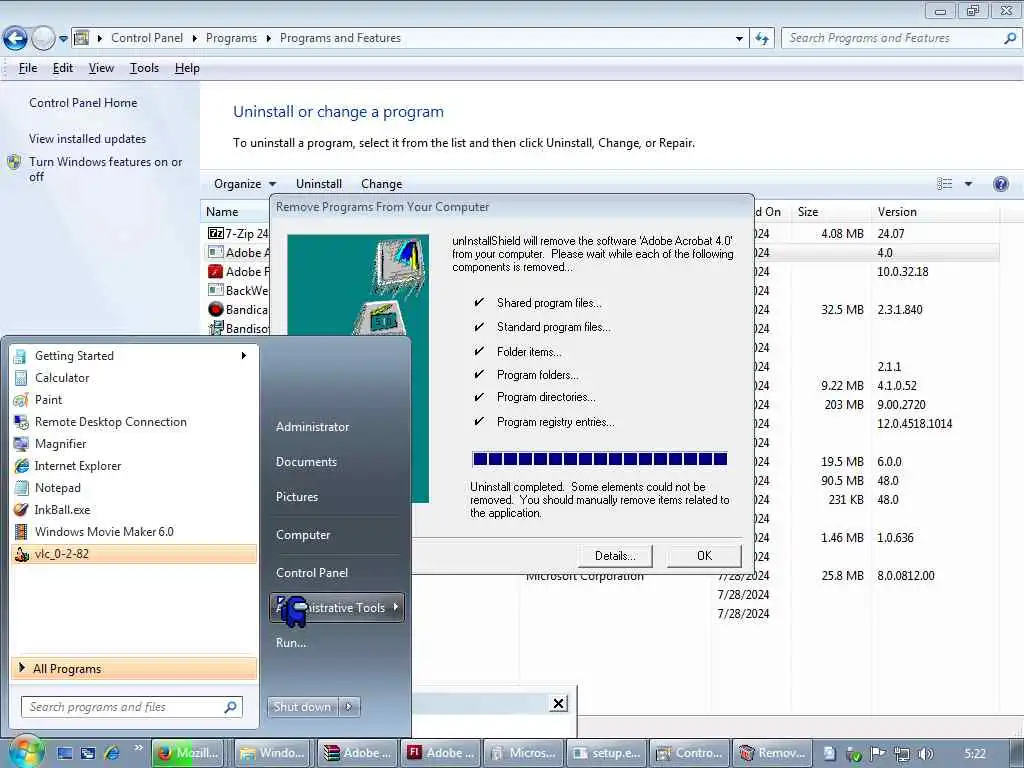Expand All Programs in Start menu
1024x768 pixels.
coord(134,669)
